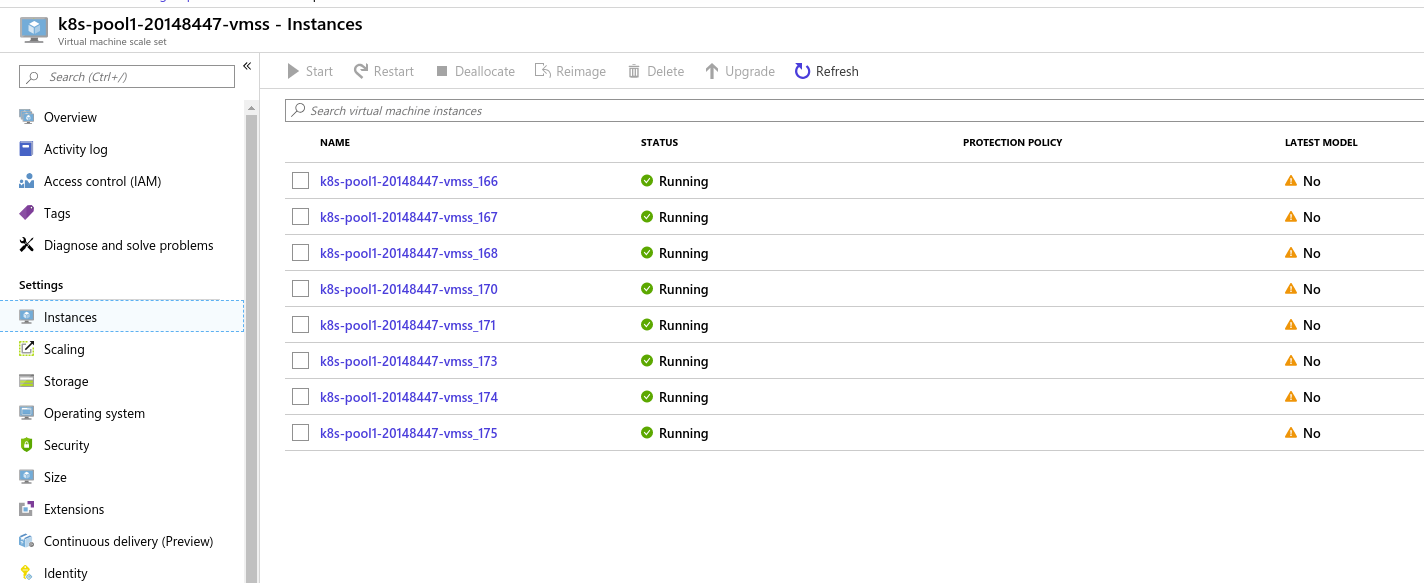Click the Deallocate square icon
The image size is (1424, 583).
440,71
